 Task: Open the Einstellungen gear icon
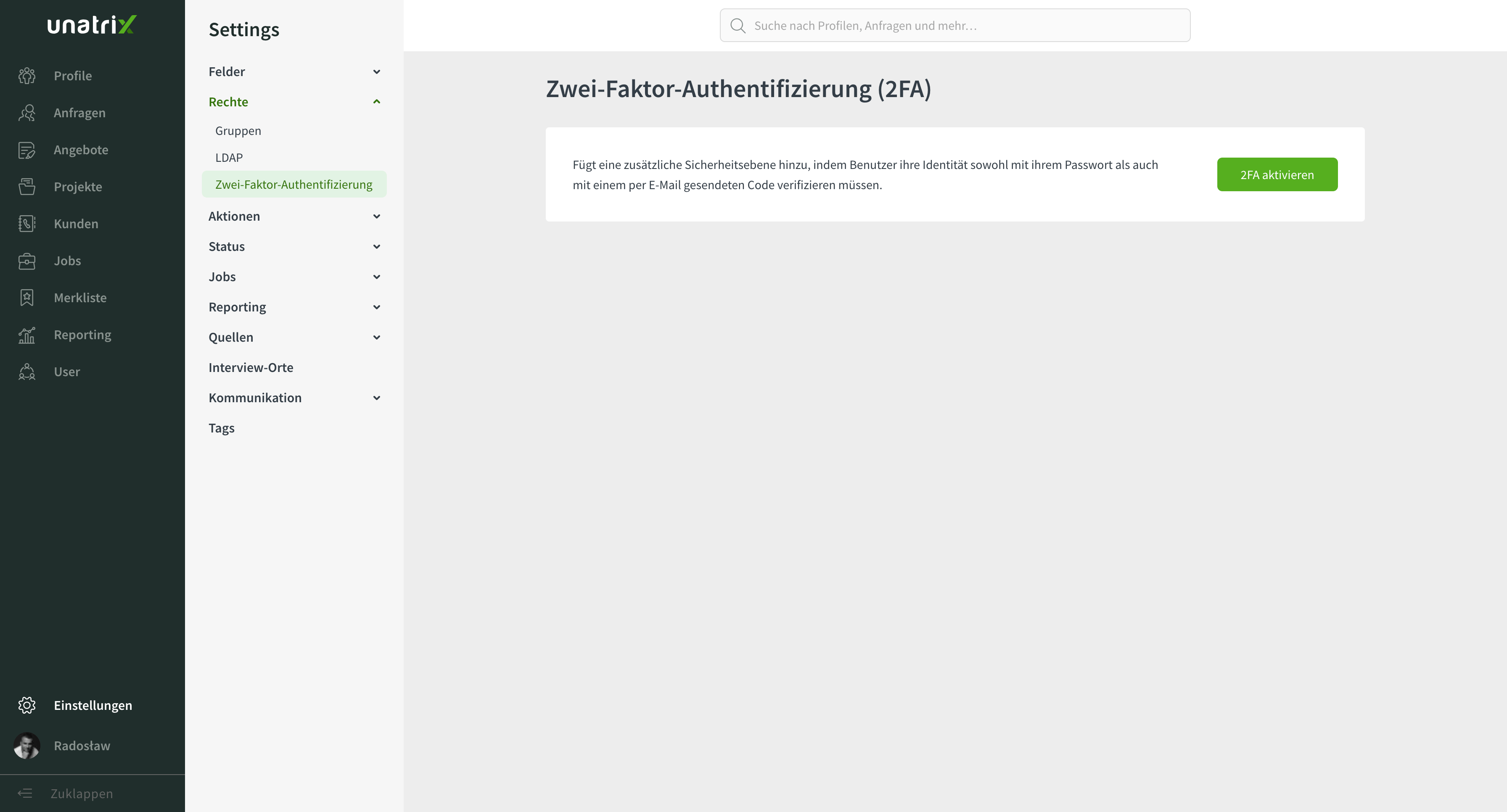tap(27, 705)
